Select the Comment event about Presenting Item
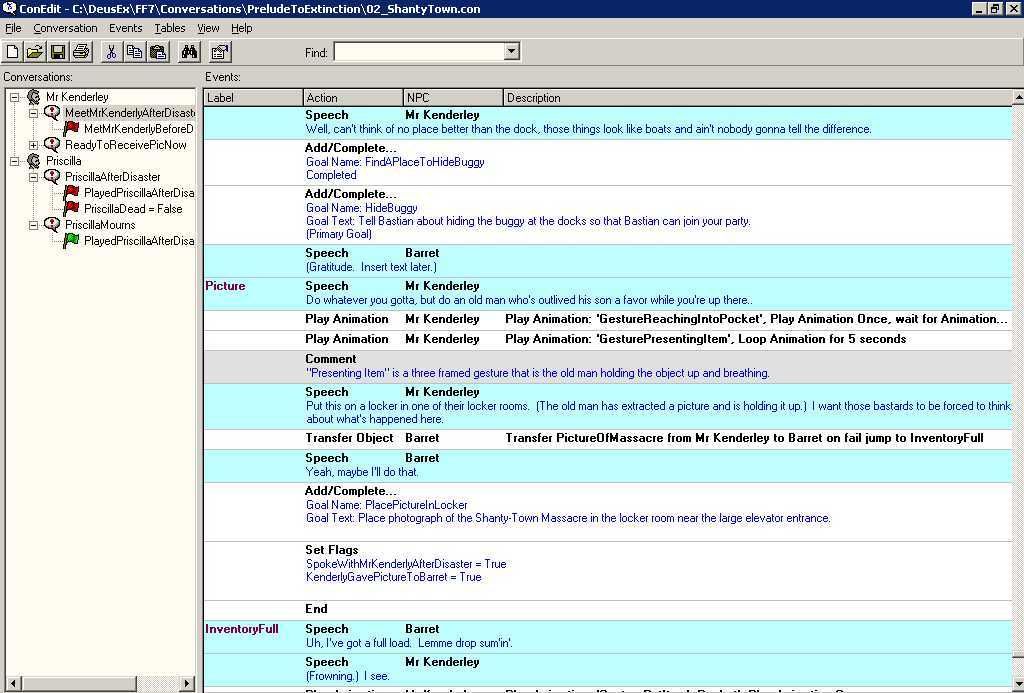Image resolution: width=1024 pixels, height=693 pixels. point(608,366)
